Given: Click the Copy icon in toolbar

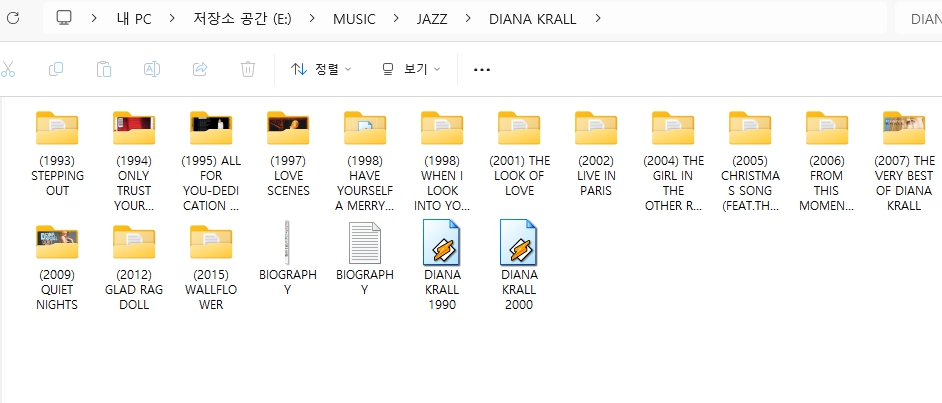Looking at the screenshot, I should [56, 69].
